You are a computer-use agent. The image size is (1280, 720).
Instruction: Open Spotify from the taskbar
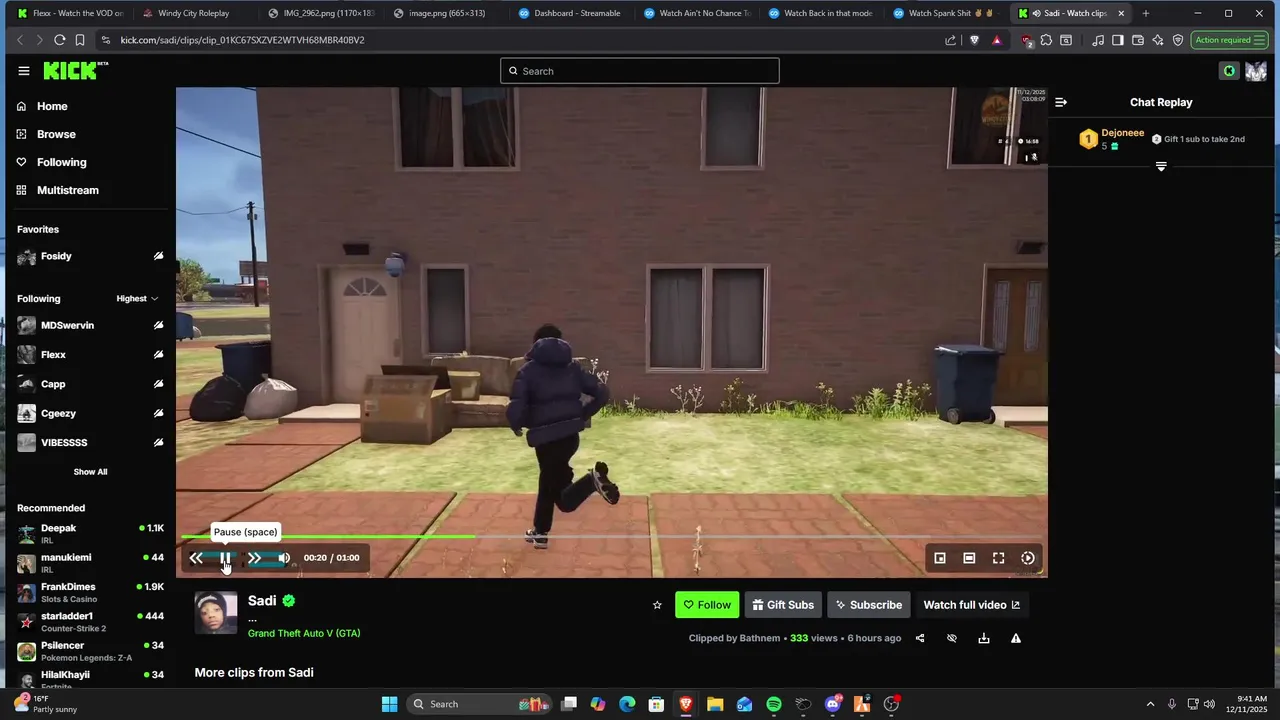pos(774,704)
